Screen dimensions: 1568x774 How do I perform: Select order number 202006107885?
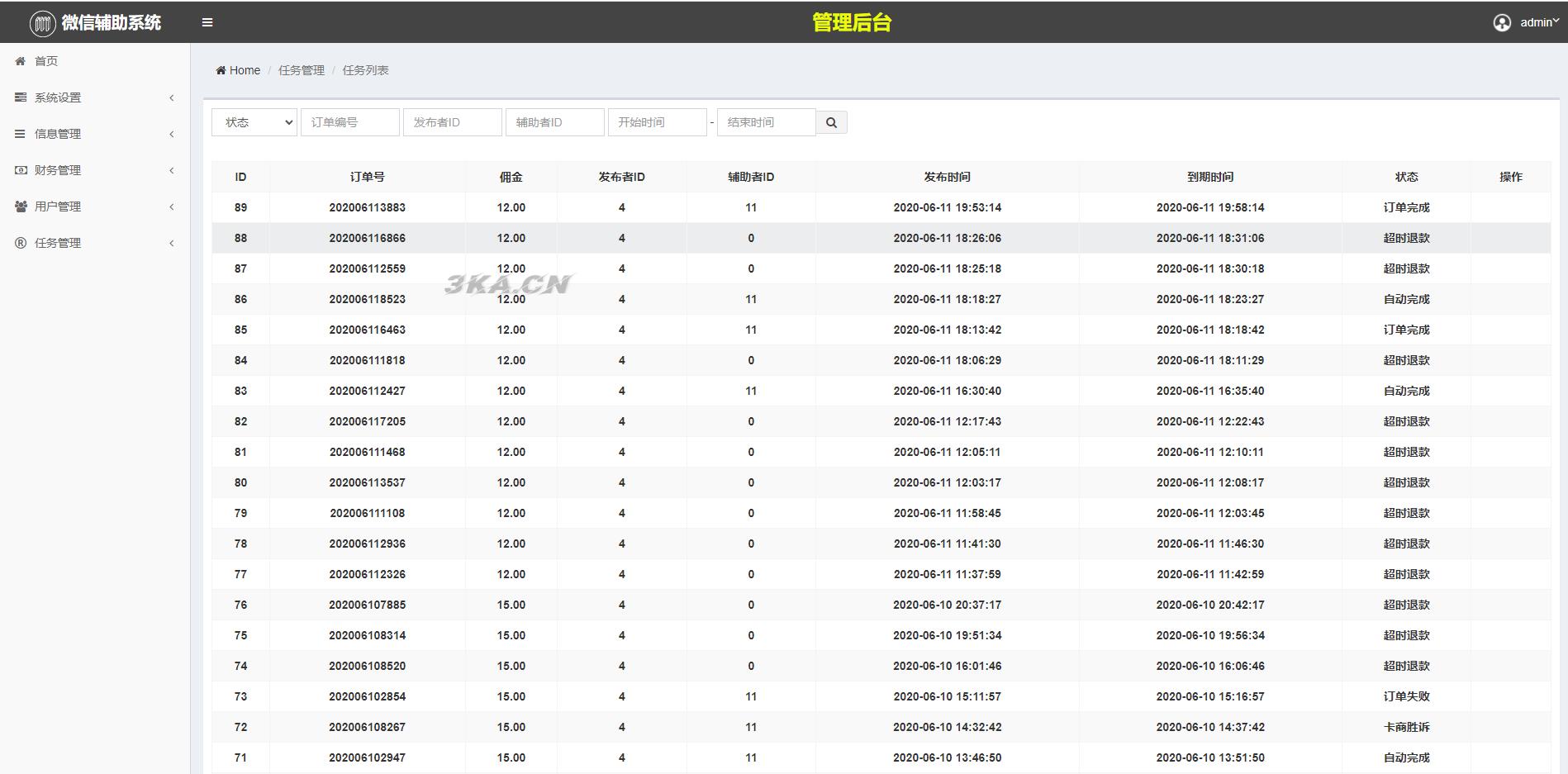tap(368, 605)
